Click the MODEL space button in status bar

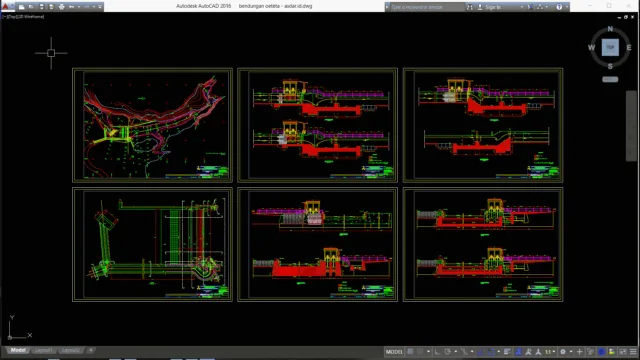tap(394, 352)
